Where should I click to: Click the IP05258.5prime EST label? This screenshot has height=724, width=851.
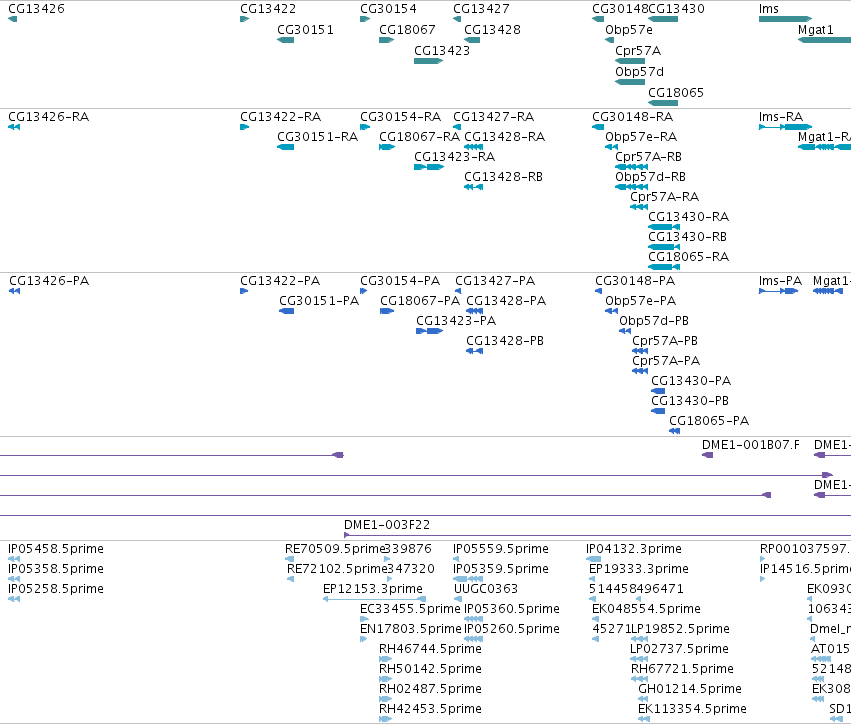56,589
